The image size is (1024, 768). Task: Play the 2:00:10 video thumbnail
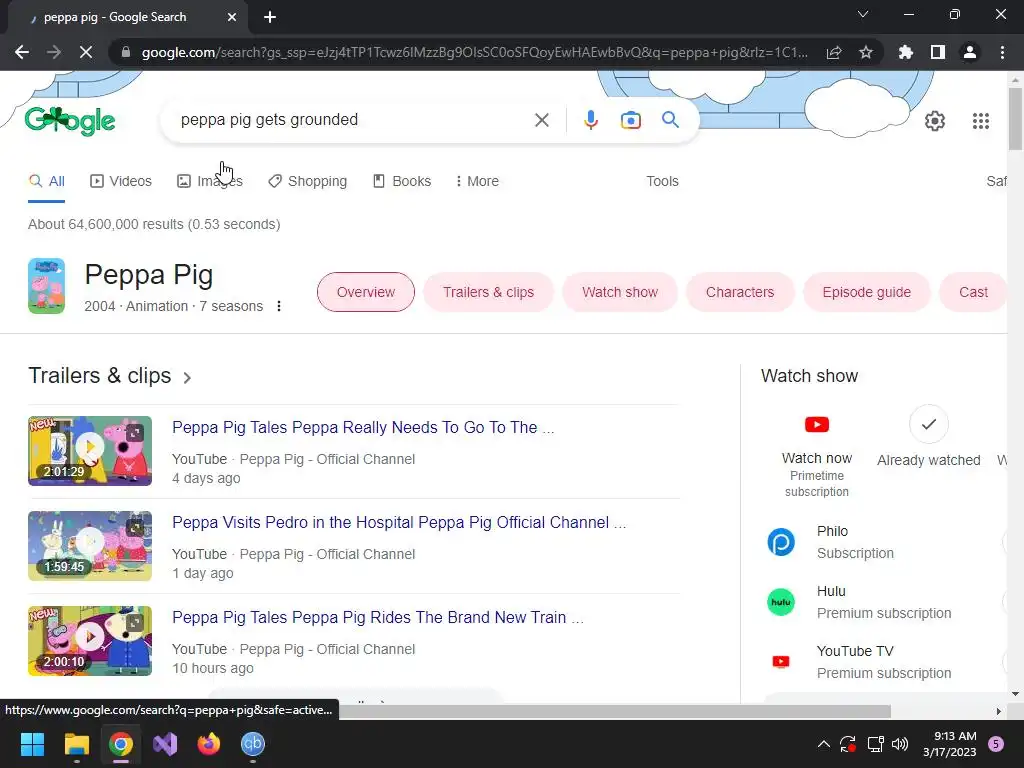[x=89, y=641]
